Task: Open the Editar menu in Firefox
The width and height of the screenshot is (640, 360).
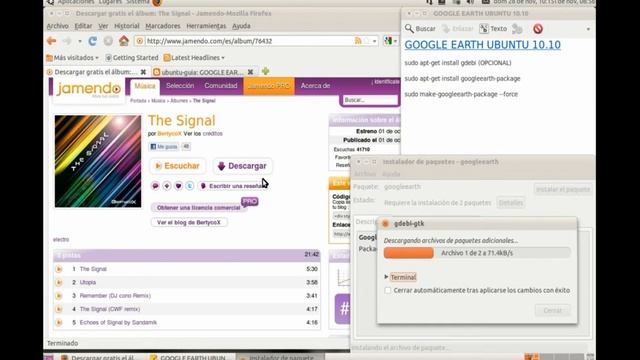Action: click(x=83, y=26)
